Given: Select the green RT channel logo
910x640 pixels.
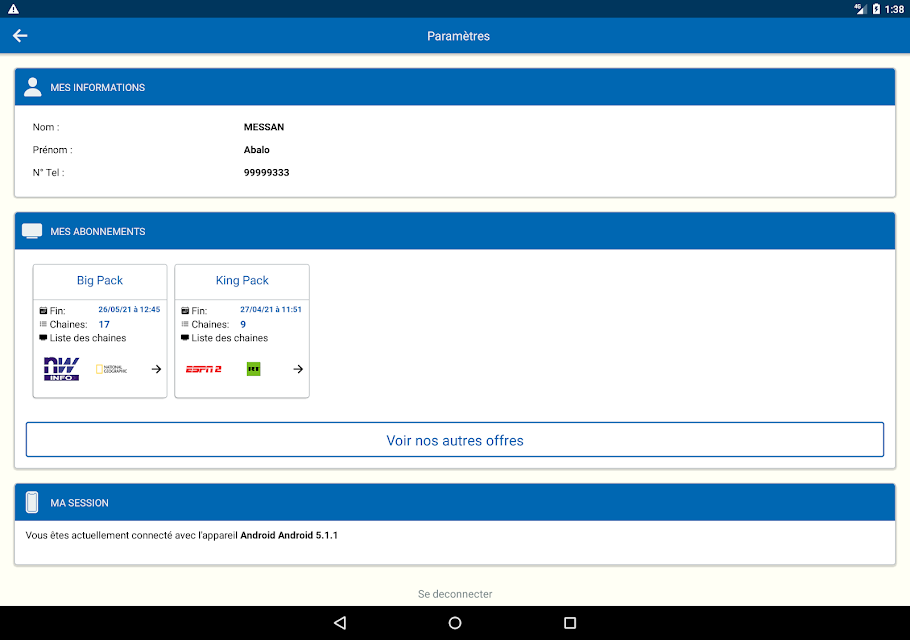Looking at the screenshot, I should (254, 369).
